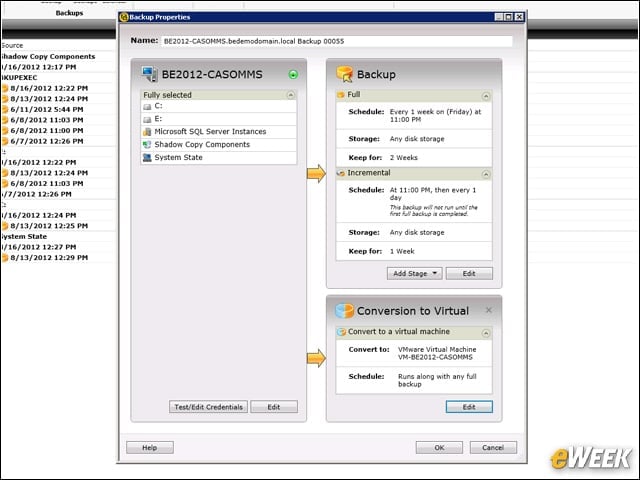Viewport: 640px width, 480px height.
Task: Click backup set icon for 8/13/2012 12:25 PM
Action: [x=5, y=226]
